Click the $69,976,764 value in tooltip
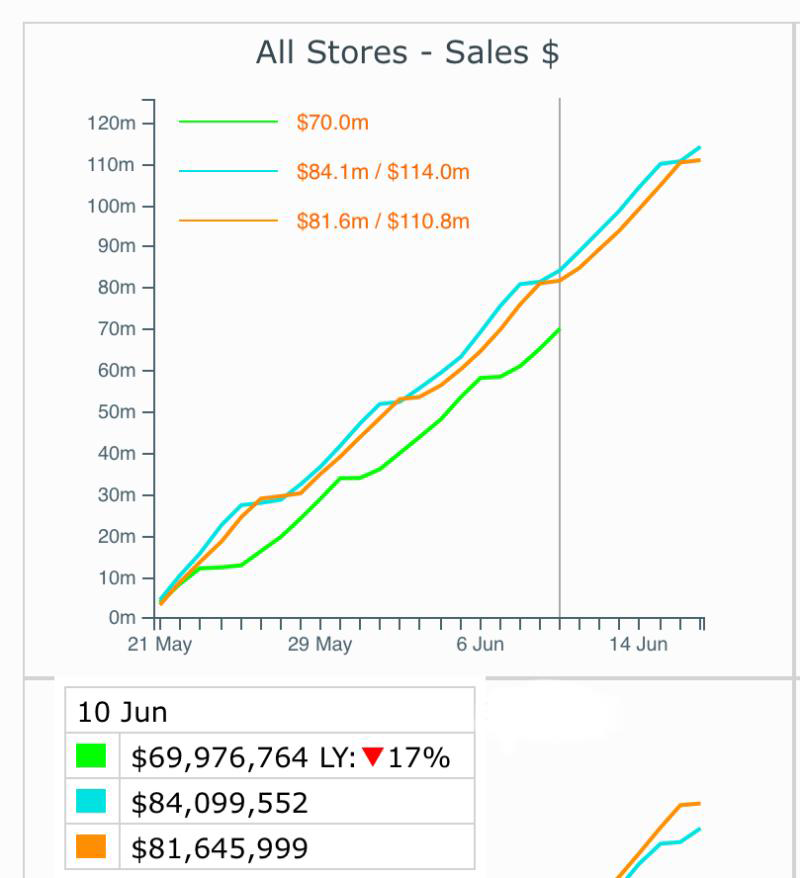This screenshot has height=878, width=800. point(219,758)
